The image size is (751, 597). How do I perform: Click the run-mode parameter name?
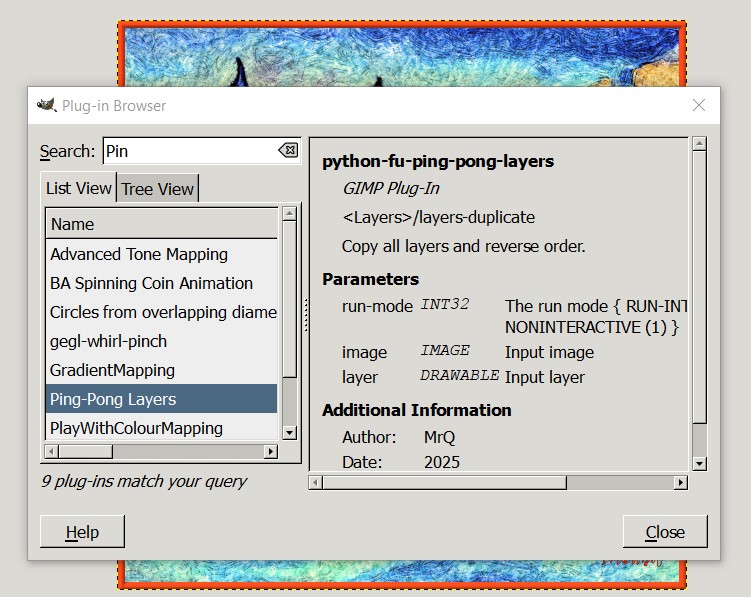[377, 306]
